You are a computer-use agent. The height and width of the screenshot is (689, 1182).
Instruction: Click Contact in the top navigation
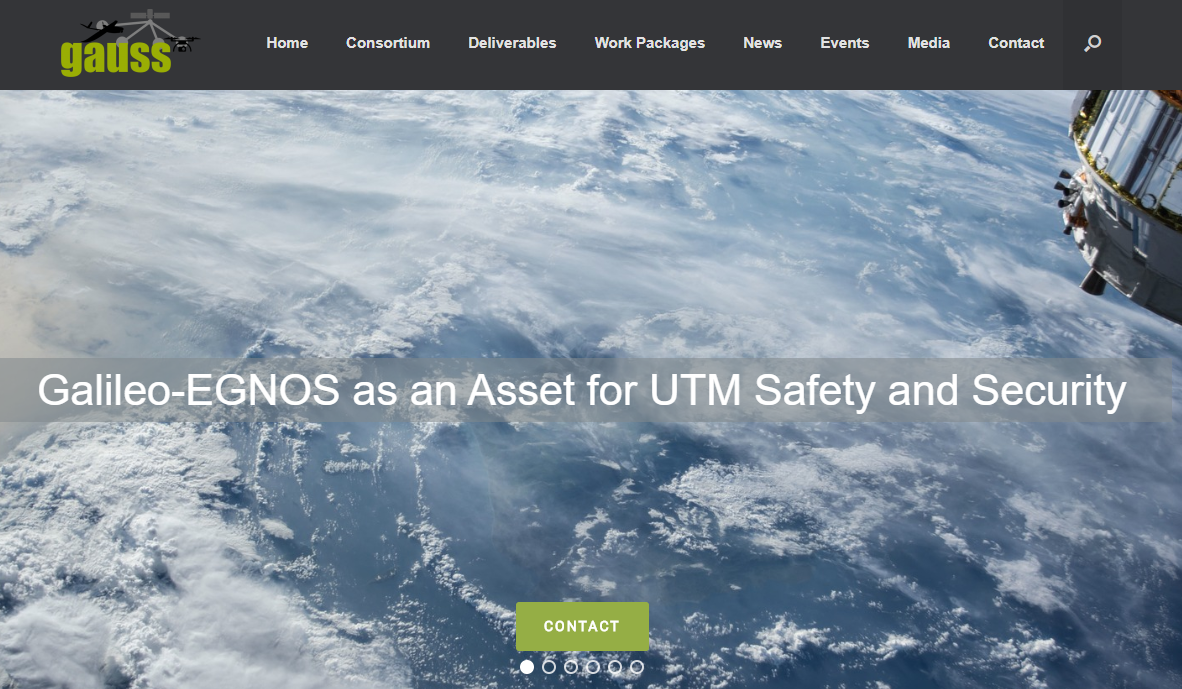tap(1016, 43)
